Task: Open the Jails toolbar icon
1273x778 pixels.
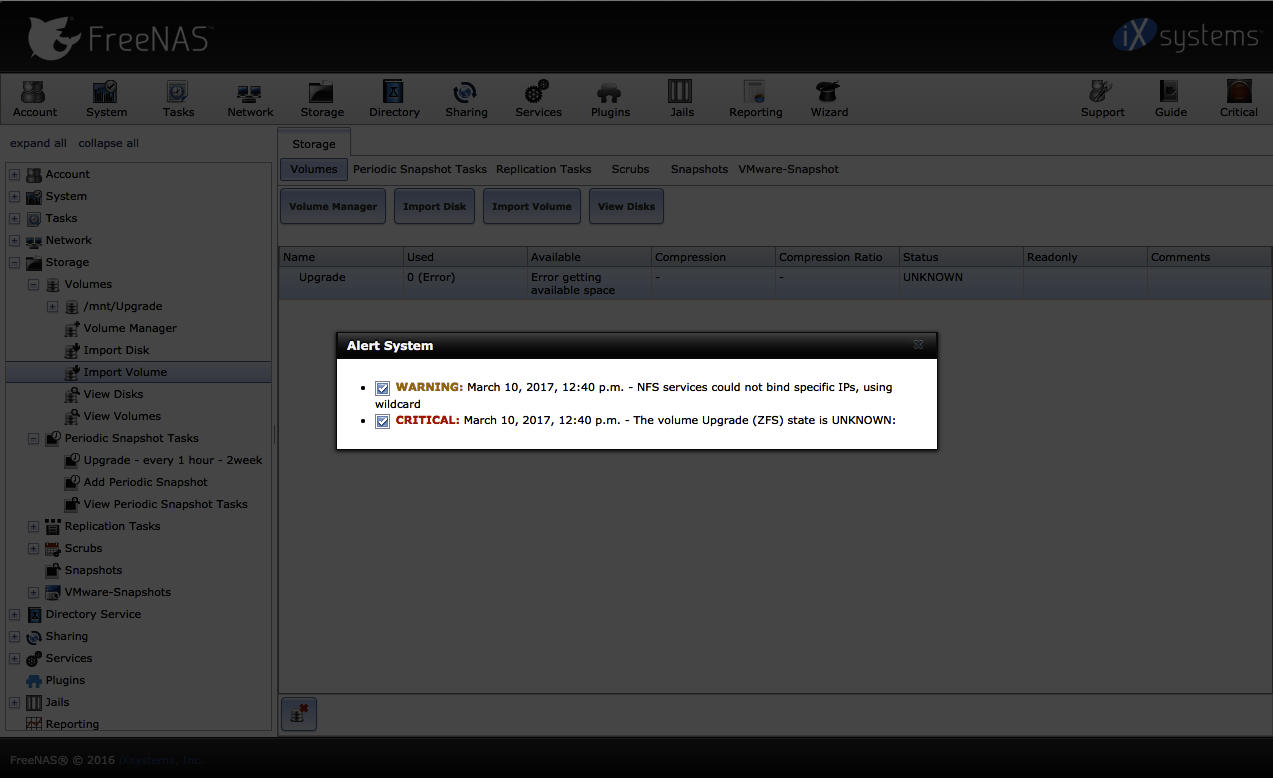Action: (x=681, y=99)
